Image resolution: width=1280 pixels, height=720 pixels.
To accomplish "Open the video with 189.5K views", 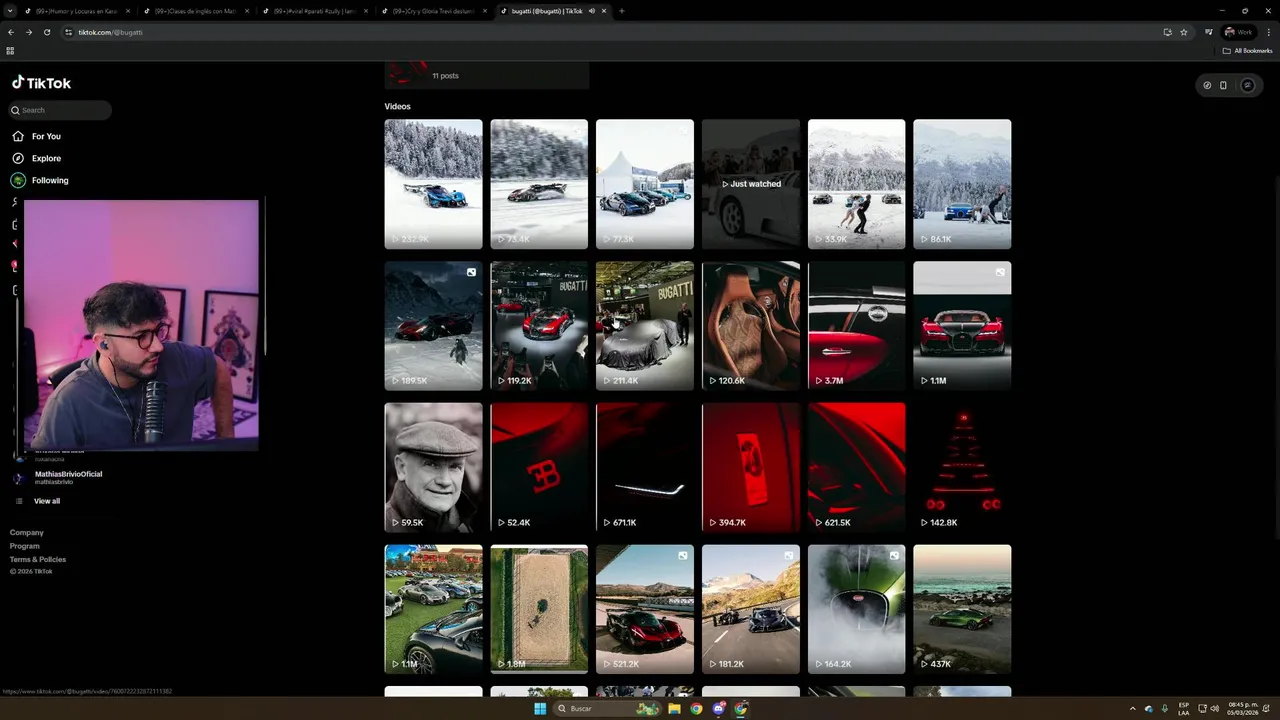I will pos(433,326).
